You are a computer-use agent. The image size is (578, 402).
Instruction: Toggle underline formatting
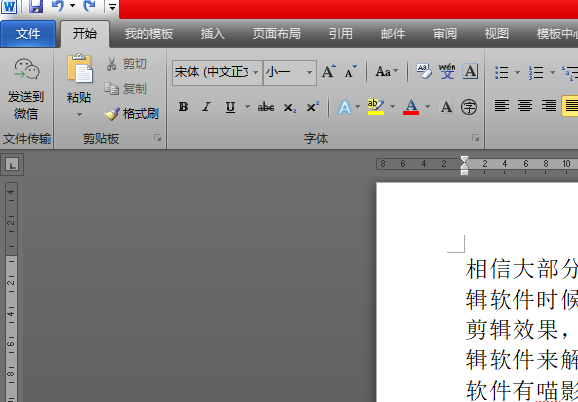point(230,107)
